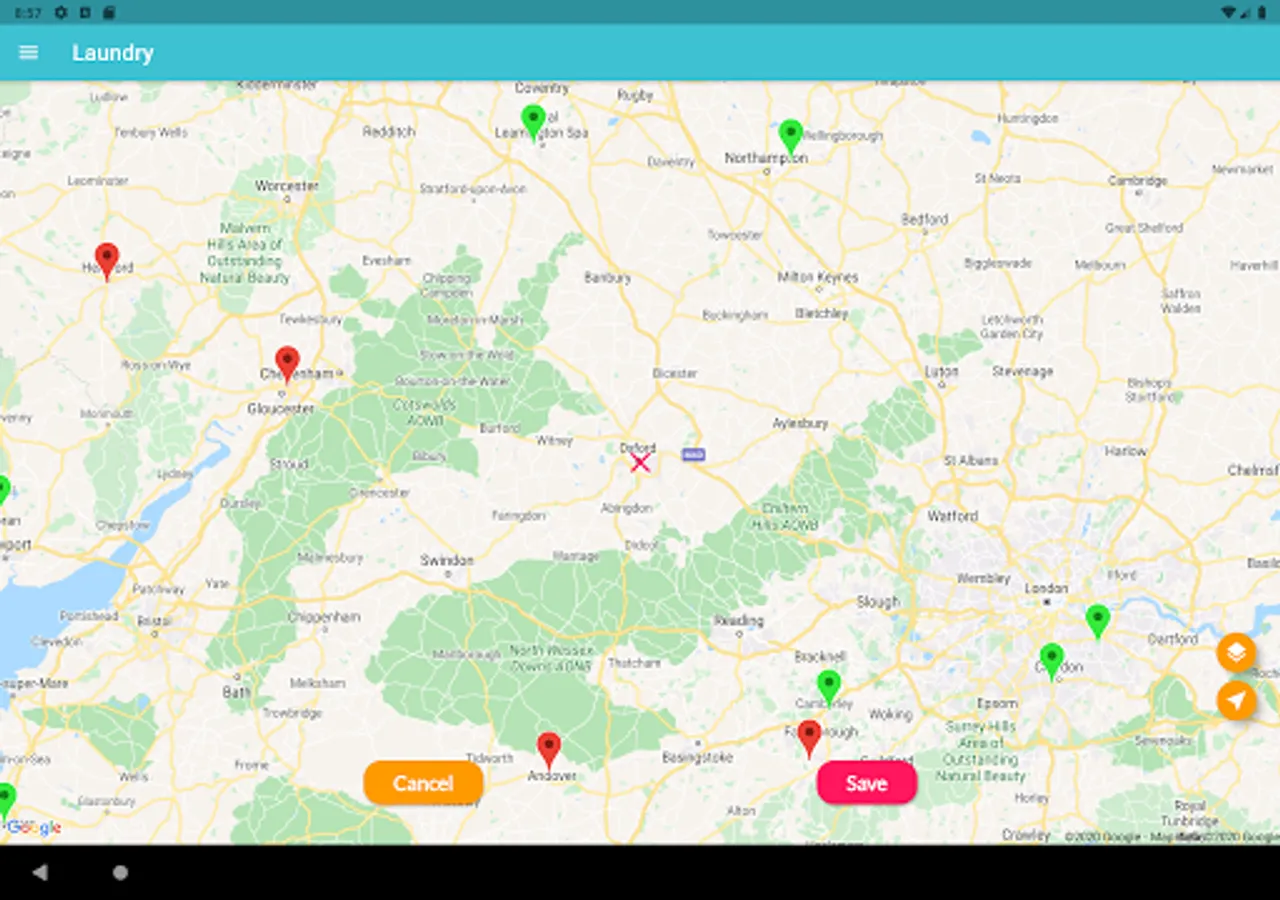Click the blue motorway shield near Oxford
The width and height of the screenshot is (1280, 900).
pos(693,454)
